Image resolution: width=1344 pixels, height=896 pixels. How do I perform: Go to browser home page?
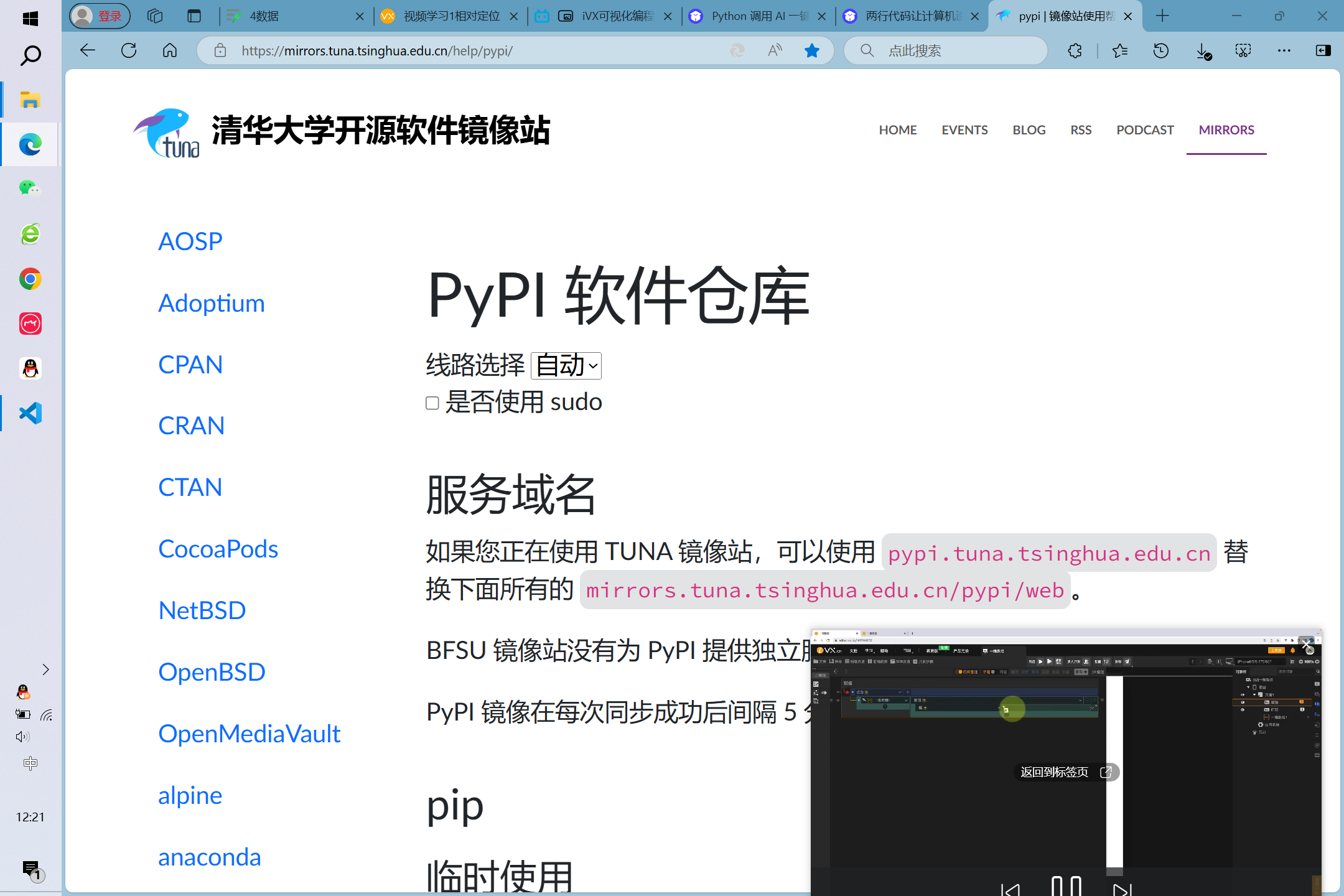(170, 50)
